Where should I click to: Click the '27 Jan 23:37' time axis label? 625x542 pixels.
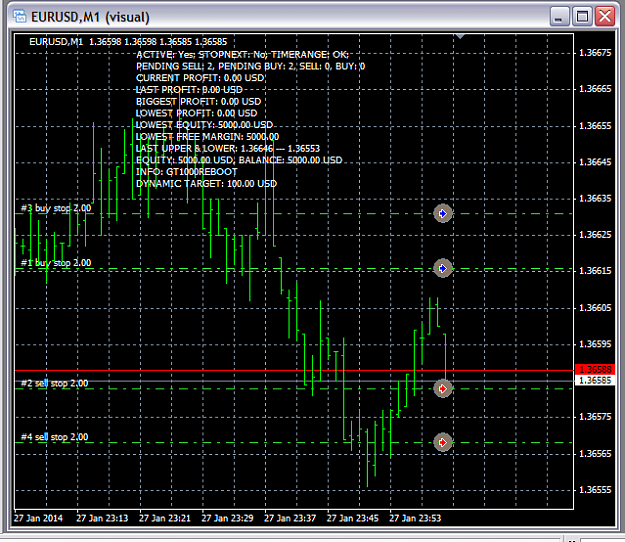click(x=290, y=518)
